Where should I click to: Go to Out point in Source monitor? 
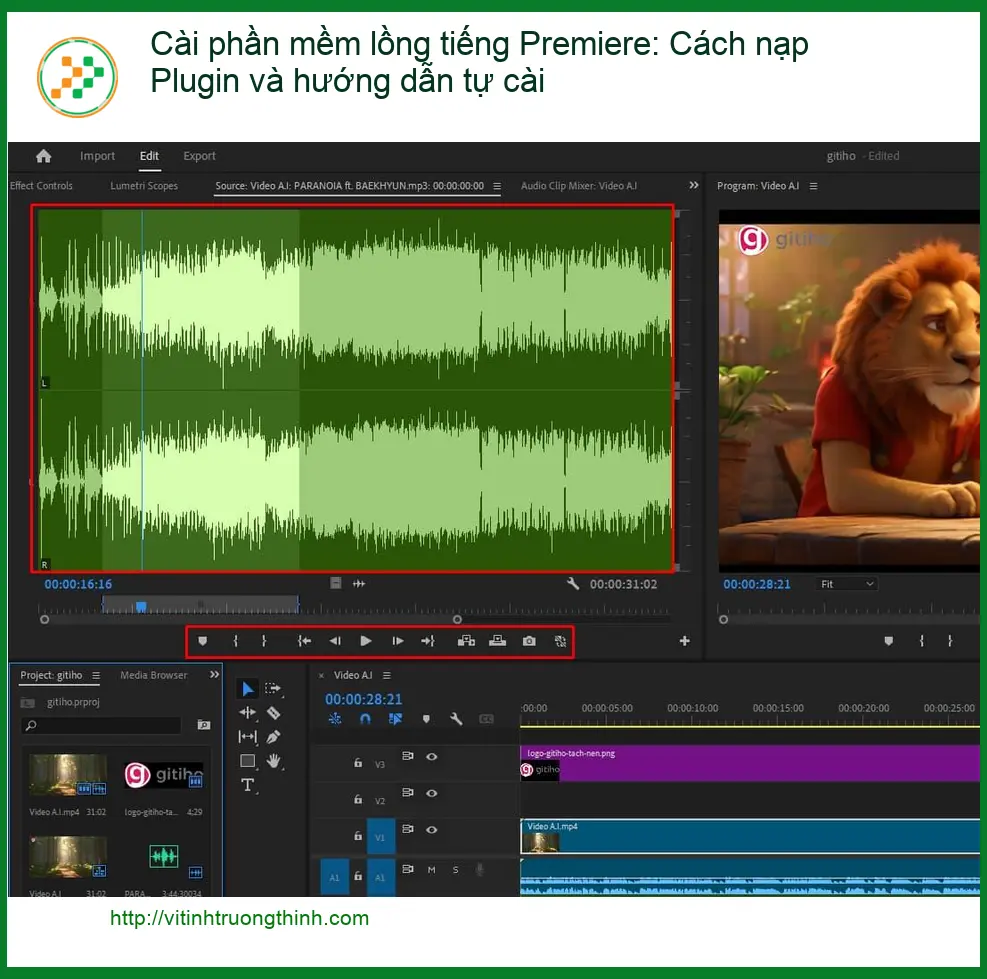click(428, 641)
